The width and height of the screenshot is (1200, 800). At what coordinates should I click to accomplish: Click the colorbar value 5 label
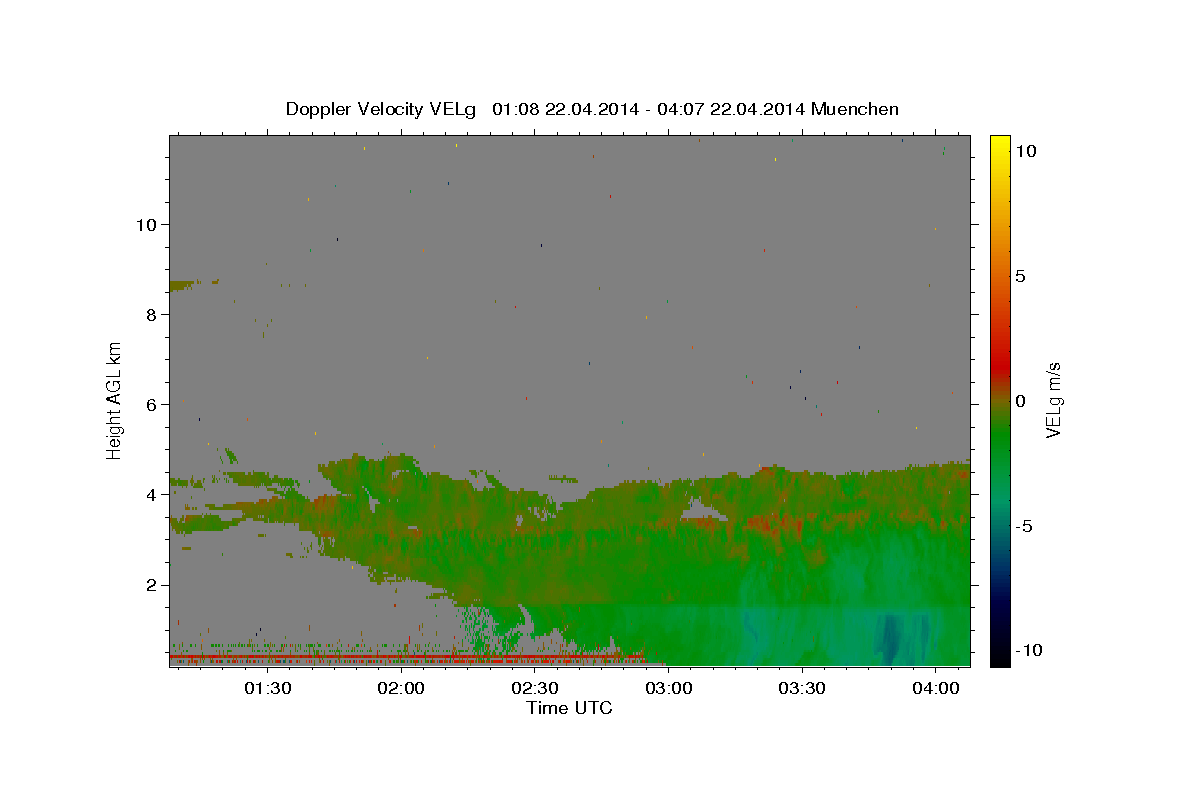click(1020, 276)
